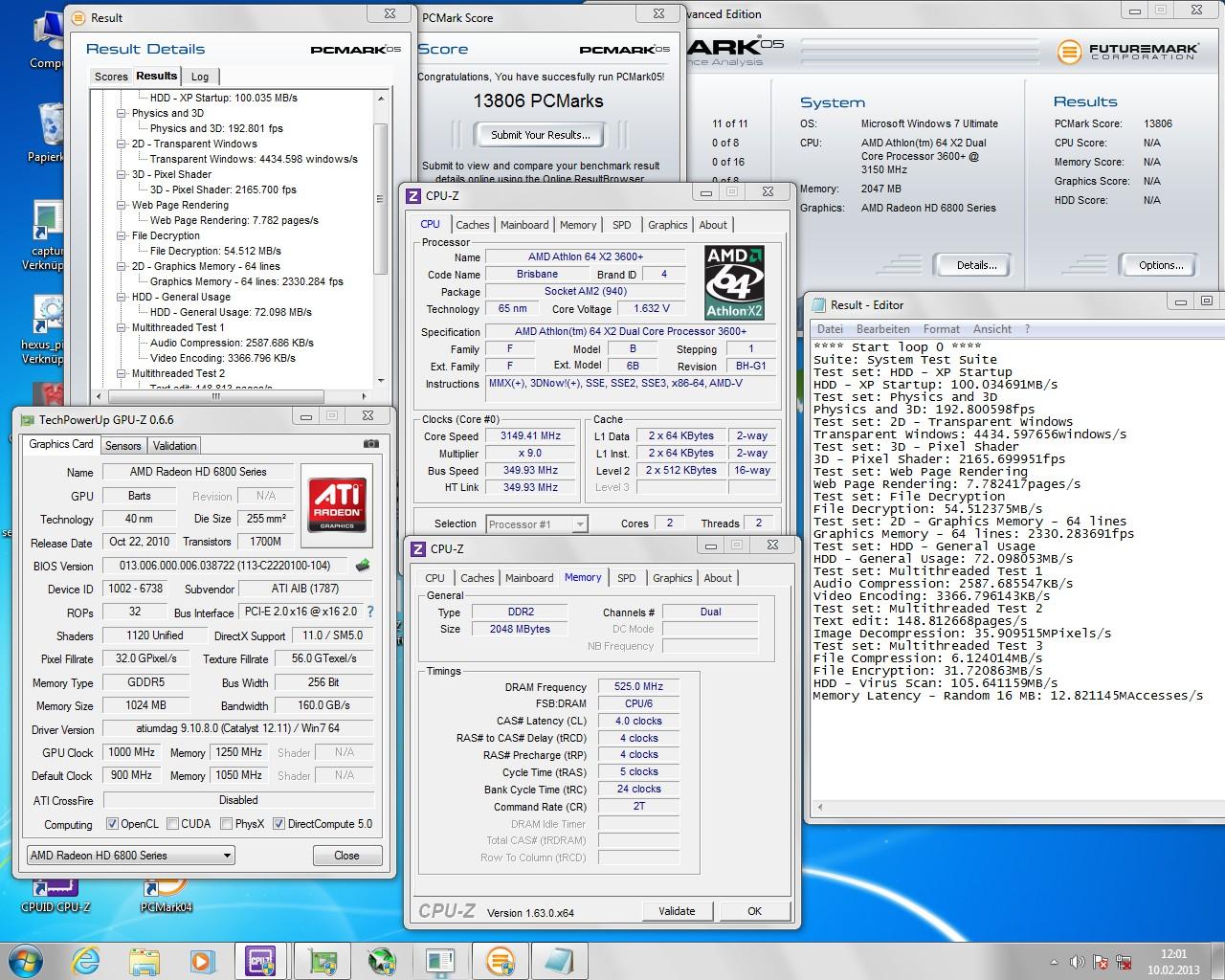
Task: Collapse the File Decryption tree node
Action: 122,235
